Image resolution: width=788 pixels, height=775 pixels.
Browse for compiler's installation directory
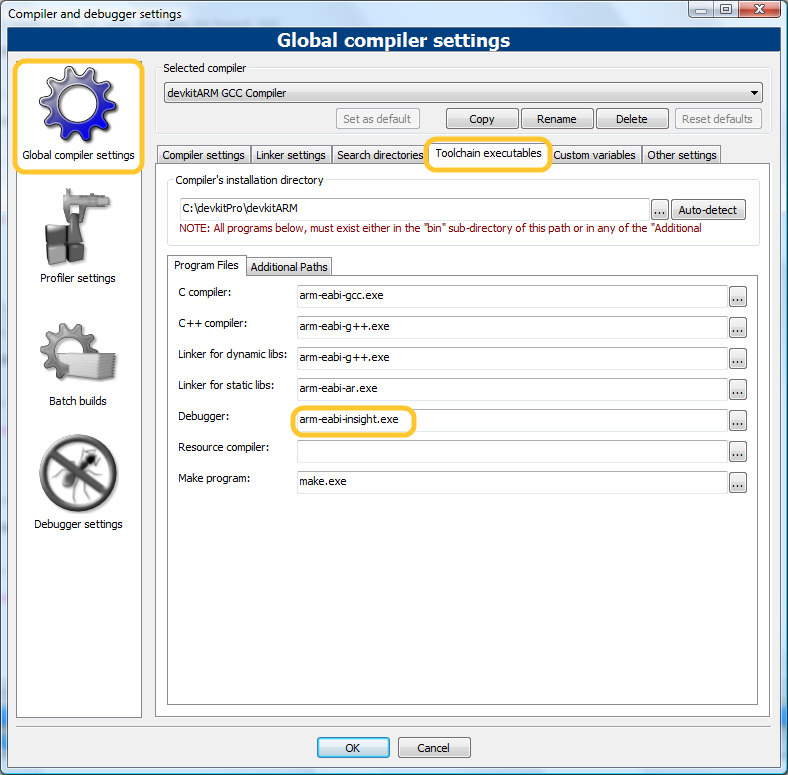tap(659, 210)
